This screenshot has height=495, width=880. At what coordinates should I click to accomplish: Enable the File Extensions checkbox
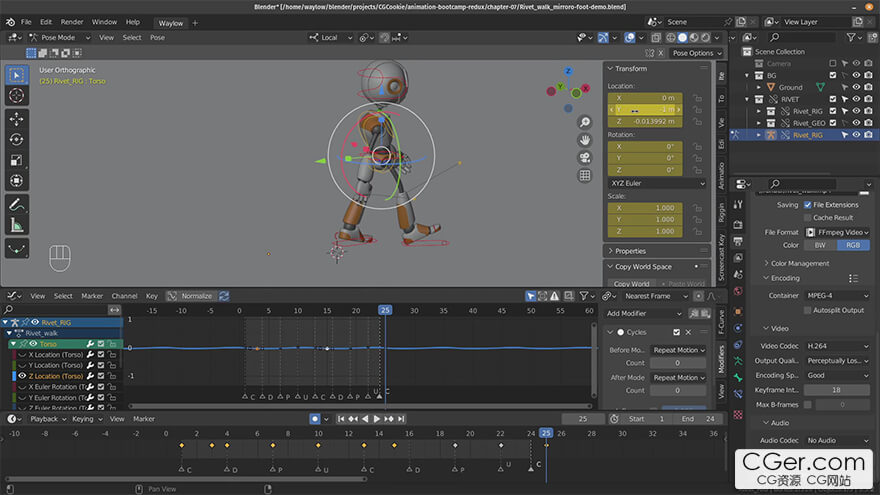point(807,205)
